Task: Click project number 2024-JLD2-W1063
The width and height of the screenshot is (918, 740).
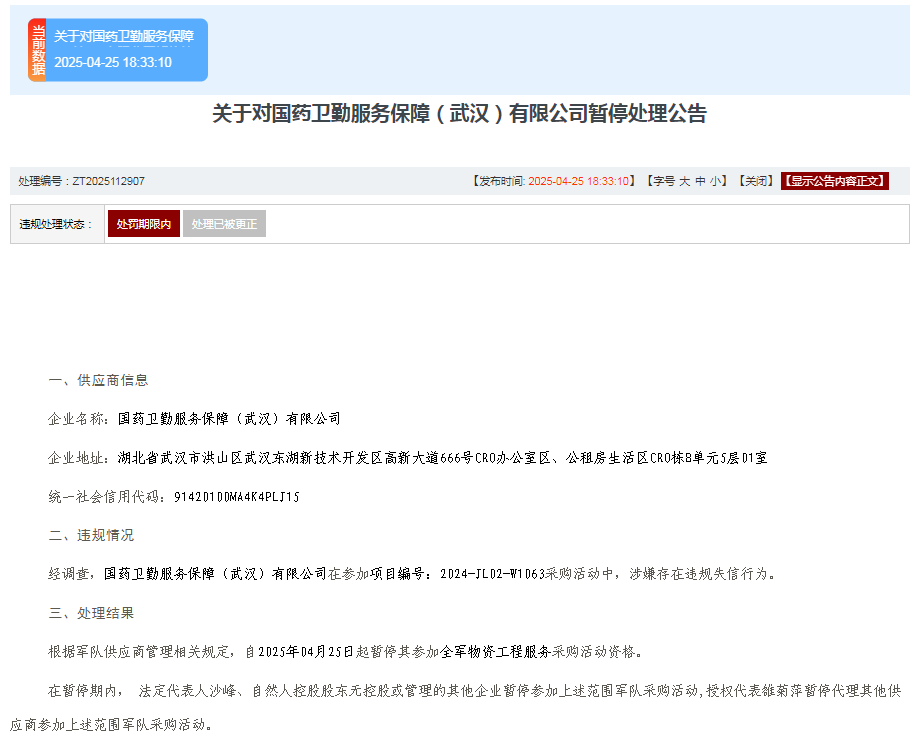Action: coord(491,574)
